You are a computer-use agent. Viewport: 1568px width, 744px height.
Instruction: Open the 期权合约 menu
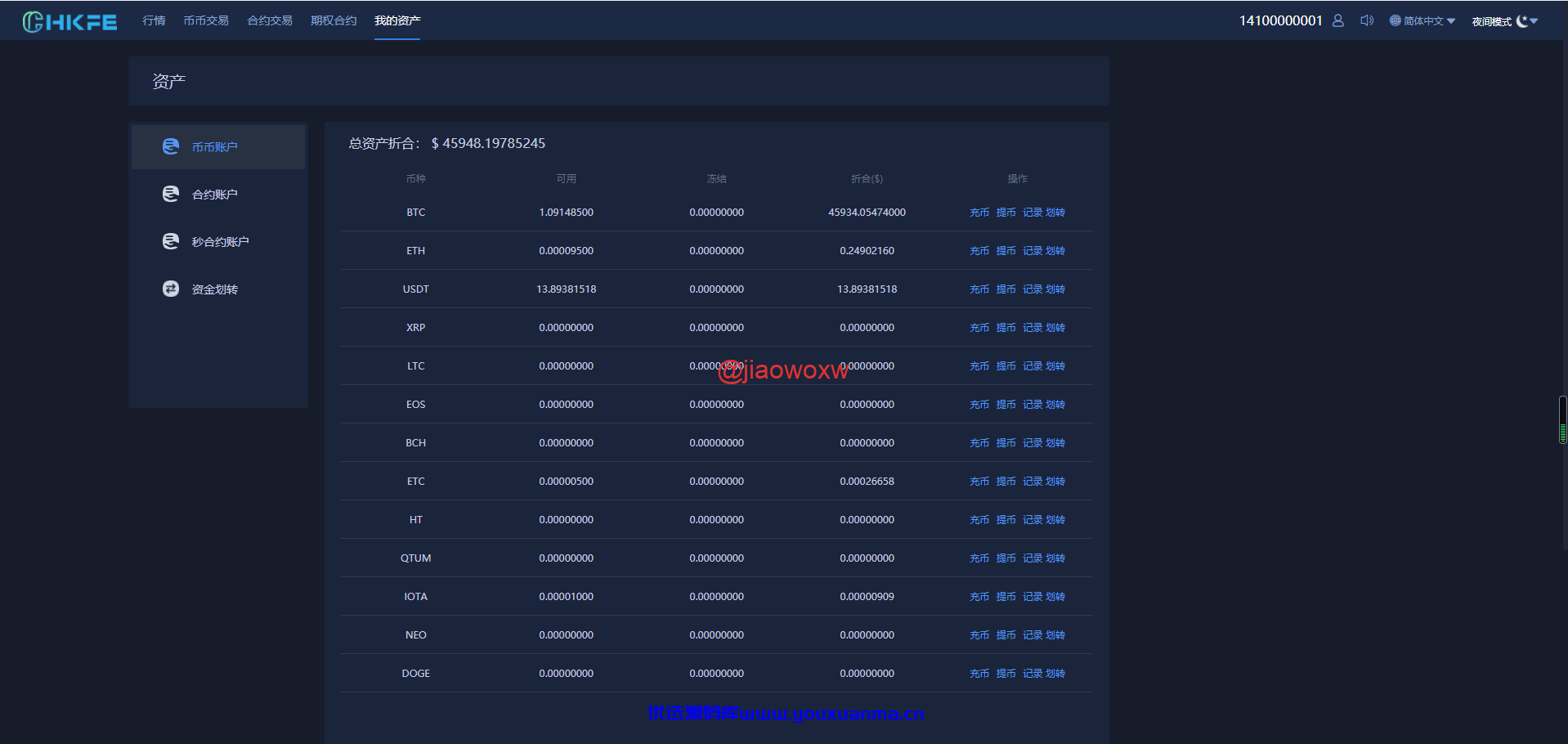click(334, 20)
